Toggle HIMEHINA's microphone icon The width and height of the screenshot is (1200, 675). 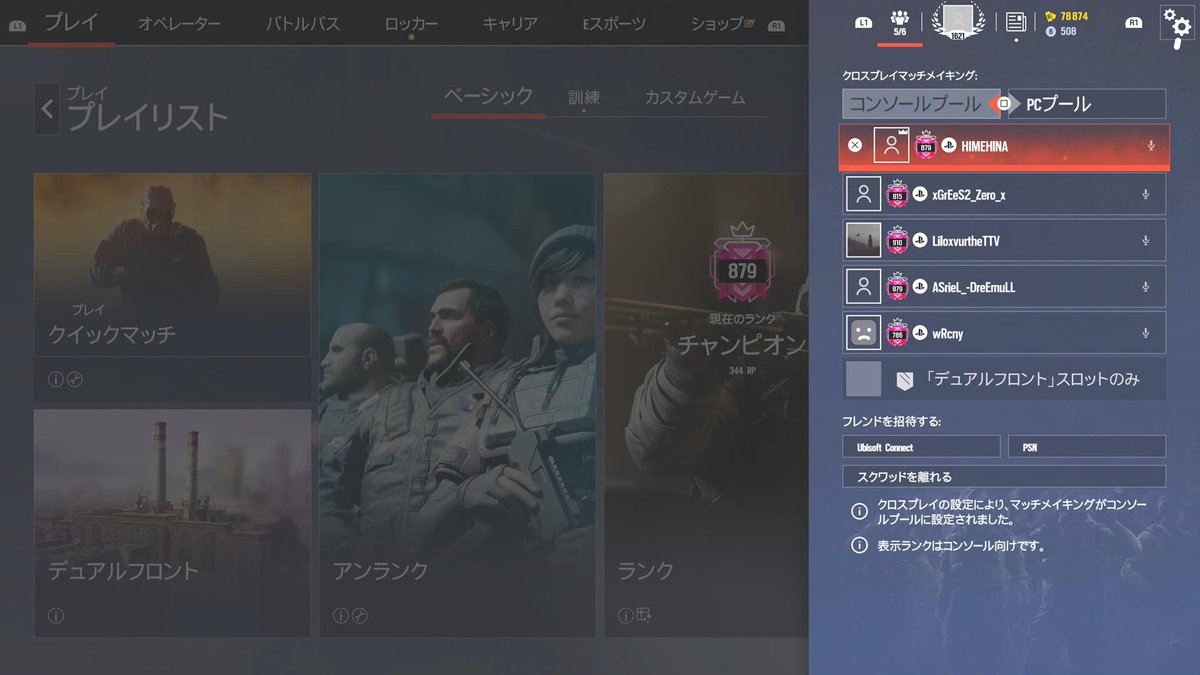click(1151, 145)
